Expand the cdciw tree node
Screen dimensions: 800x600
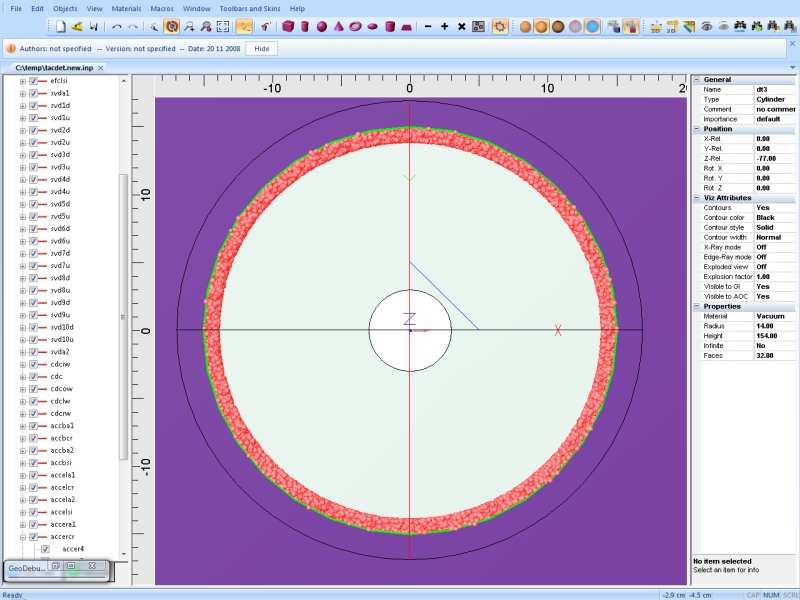22,364
